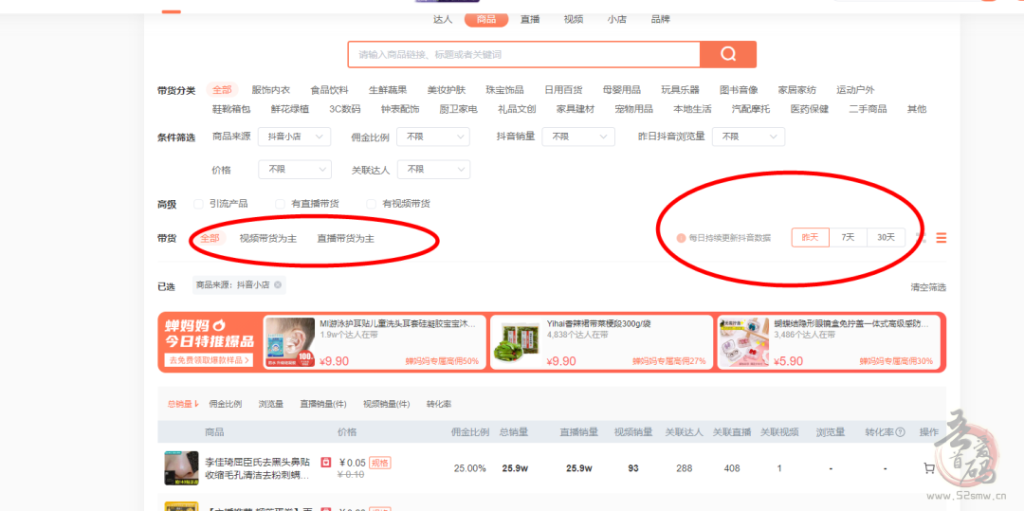Screen dimensions: 1024x511
Task: Open the 佣金比例 dropdown
Action: 433,137
